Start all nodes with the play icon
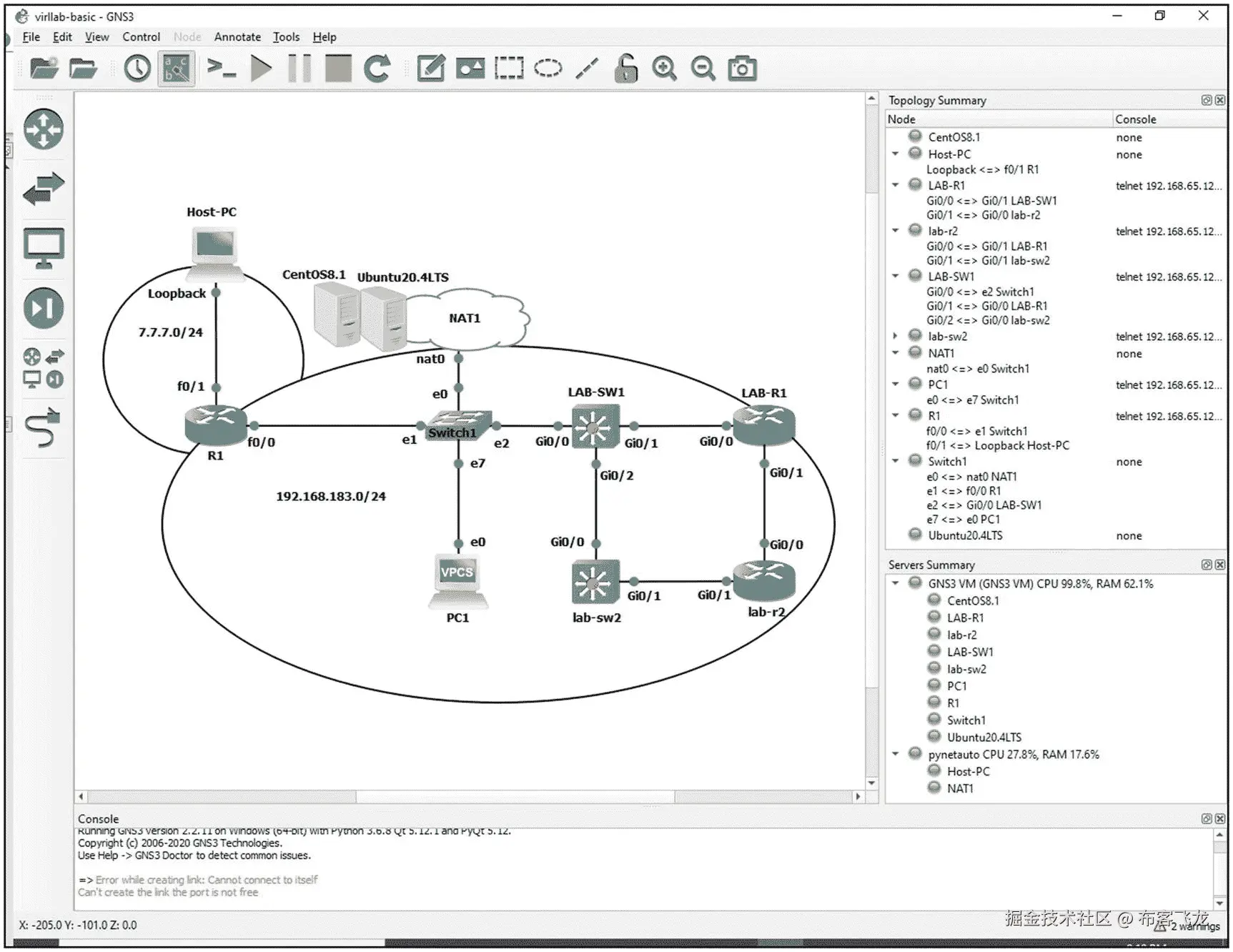 pos(262,68)
